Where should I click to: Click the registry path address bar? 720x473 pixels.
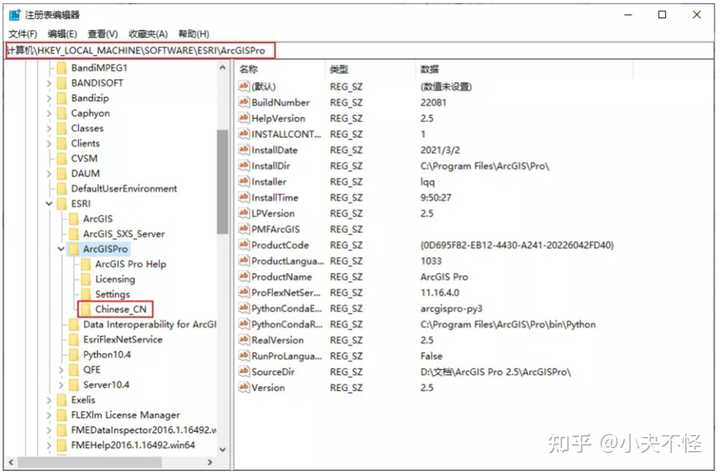tap(360, 51)
